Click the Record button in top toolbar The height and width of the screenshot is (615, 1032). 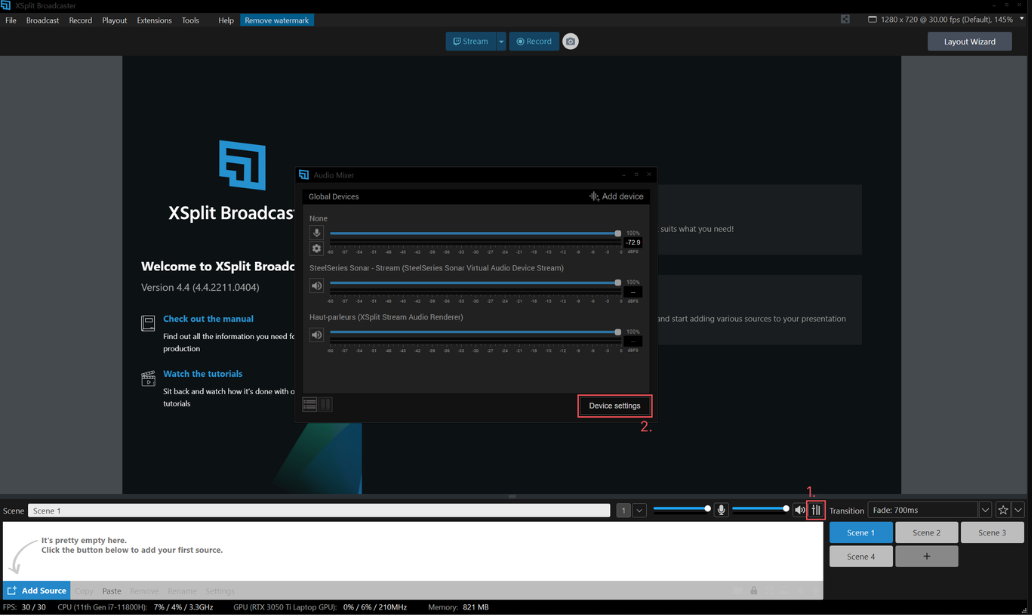[534, 41]
